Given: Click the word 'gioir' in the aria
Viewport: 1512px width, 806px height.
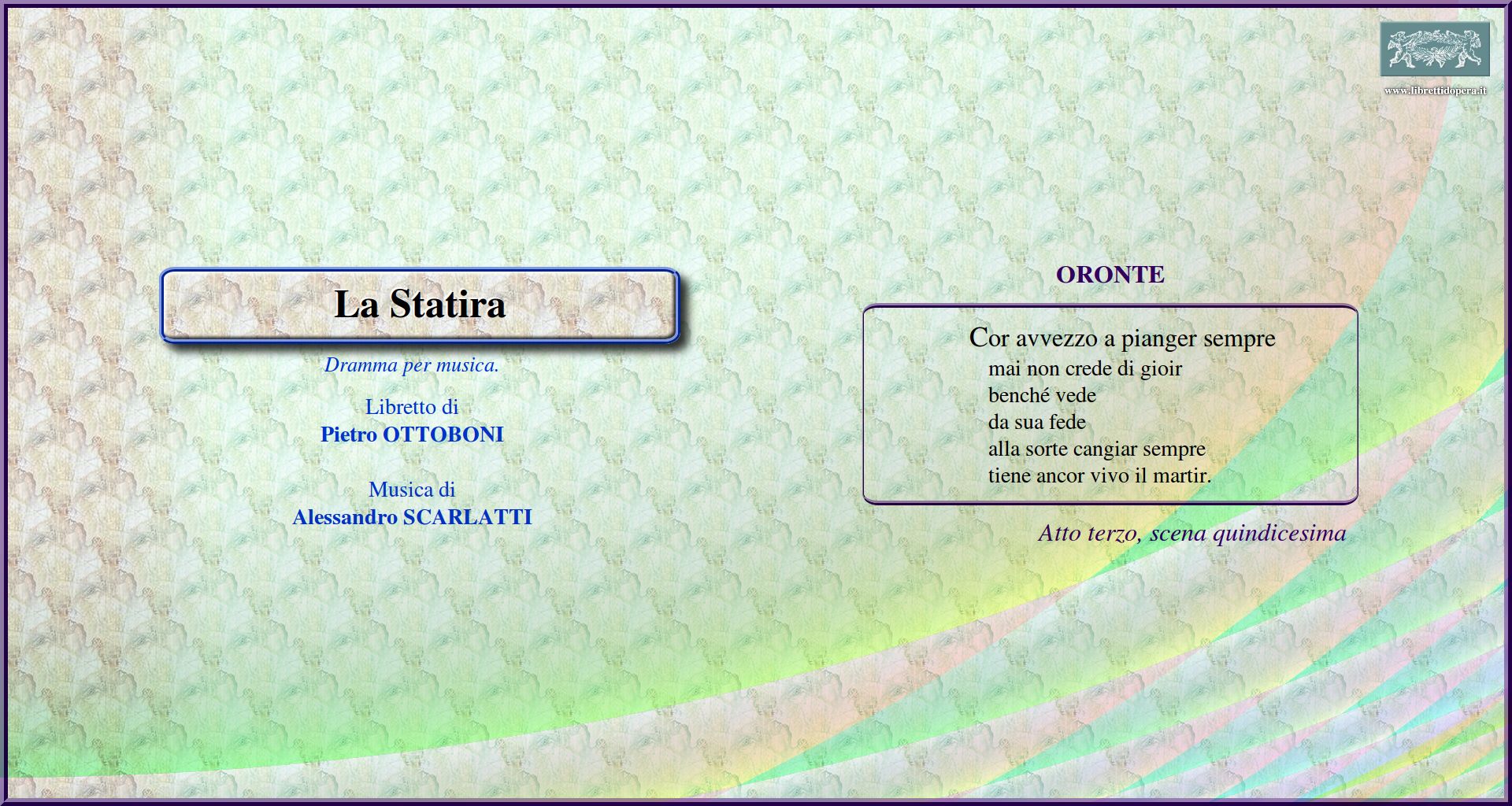Looking at the screenshot, I should [x=1161, y=369].
